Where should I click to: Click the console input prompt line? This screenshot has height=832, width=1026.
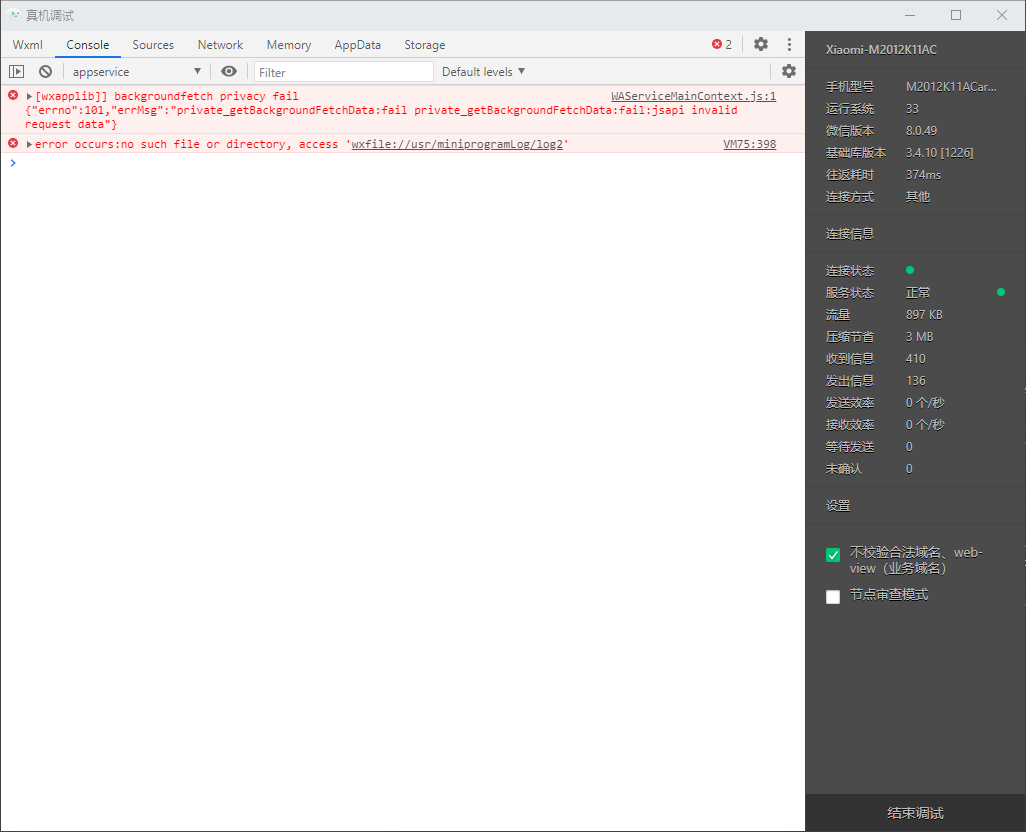tap(402, 162)
